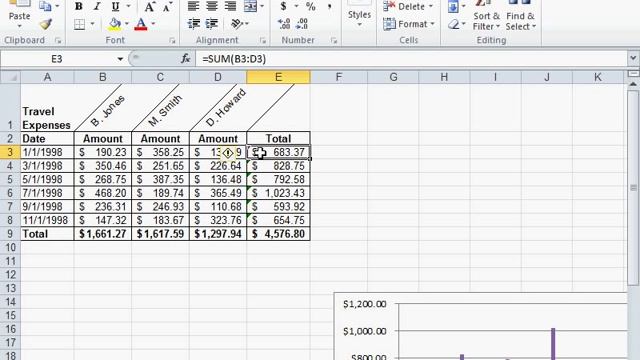This screenshot has height=360, width=640.
Task: Open the Font dialog launcher
Action: [x=172, y=40]
